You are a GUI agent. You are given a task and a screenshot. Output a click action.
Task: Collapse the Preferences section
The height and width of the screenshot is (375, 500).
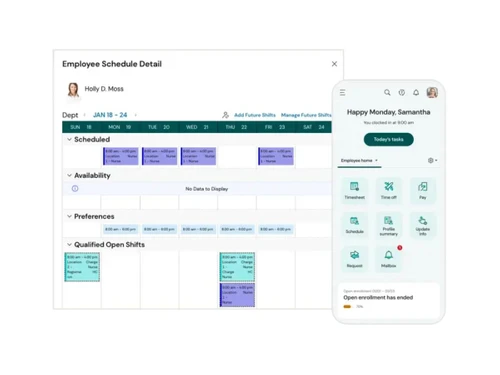pyautogui.click(x=69, y=216)
